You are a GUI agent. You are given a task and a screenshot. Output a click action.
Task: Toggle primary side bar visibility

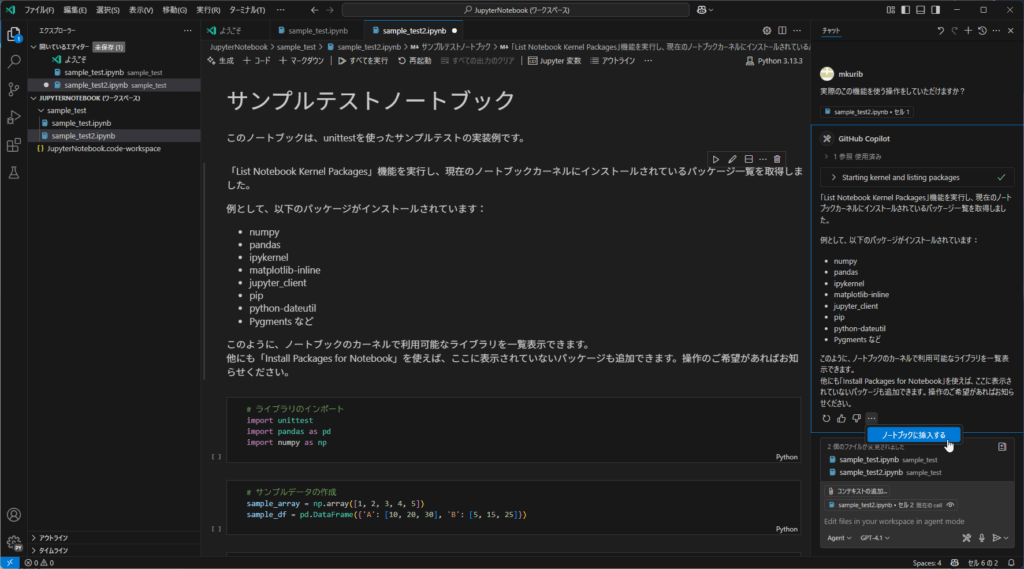(905, 10)
